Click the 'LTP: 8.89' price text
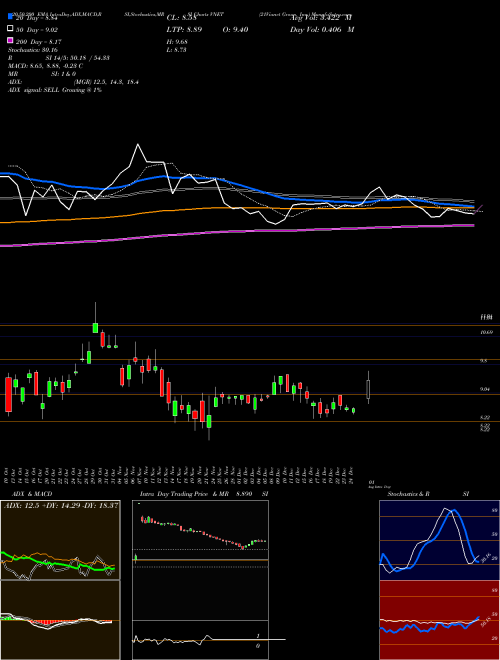Viewport: 500px width, 660px height. point(184,30)
